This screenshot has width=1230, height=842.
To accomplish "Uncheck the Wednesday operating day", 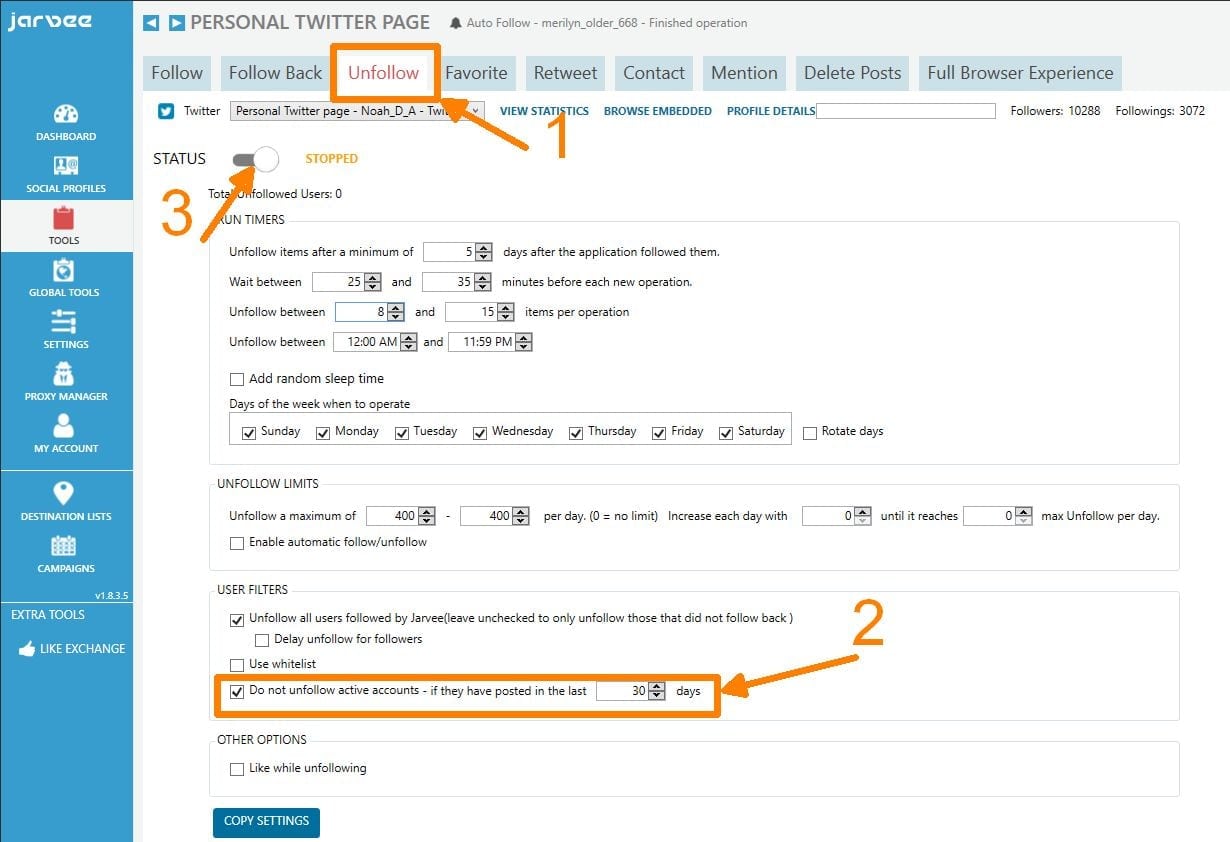I will click(x=480, y=432).
